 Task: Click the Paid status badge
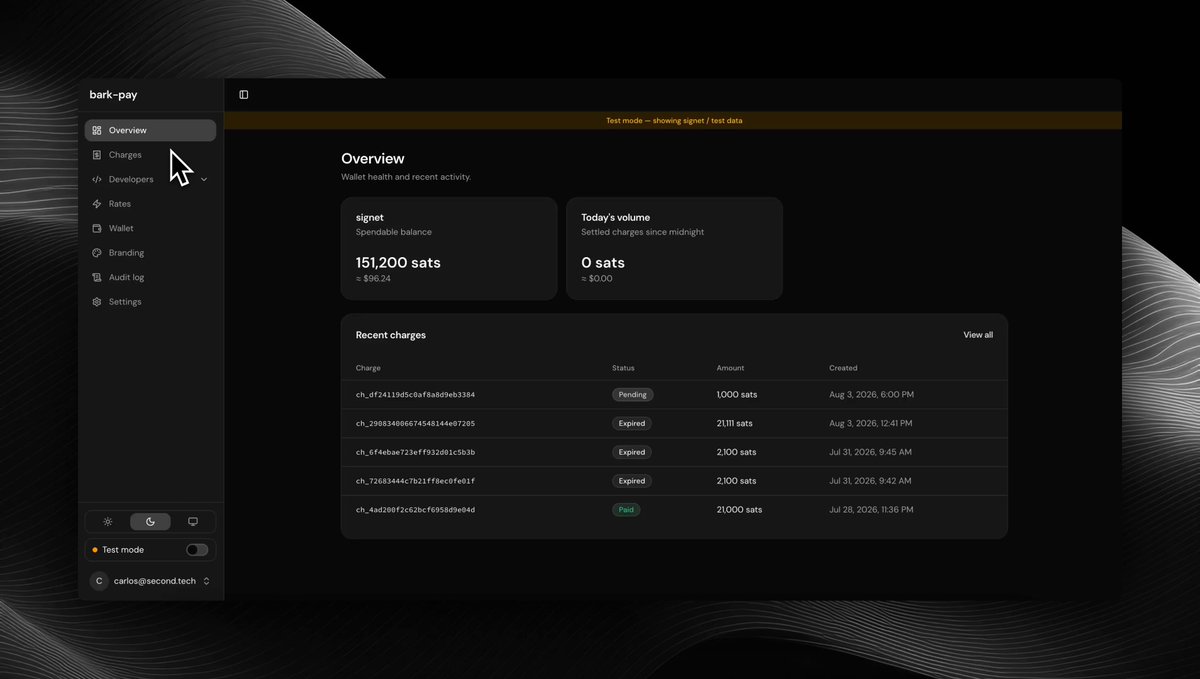[x=626, y=510]
